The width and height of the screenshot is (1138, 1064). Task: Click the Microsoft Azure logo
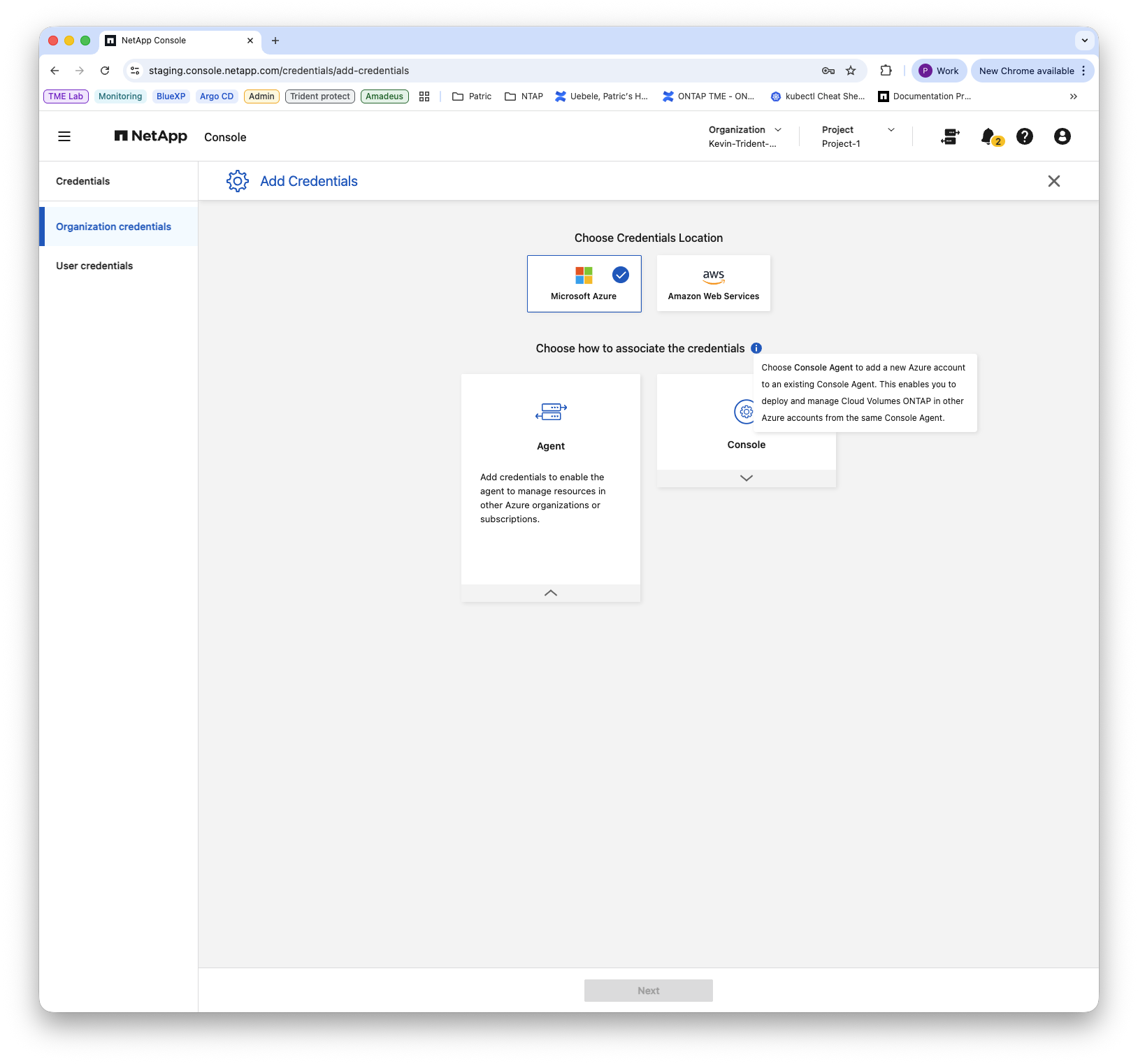tap(584, 275)
